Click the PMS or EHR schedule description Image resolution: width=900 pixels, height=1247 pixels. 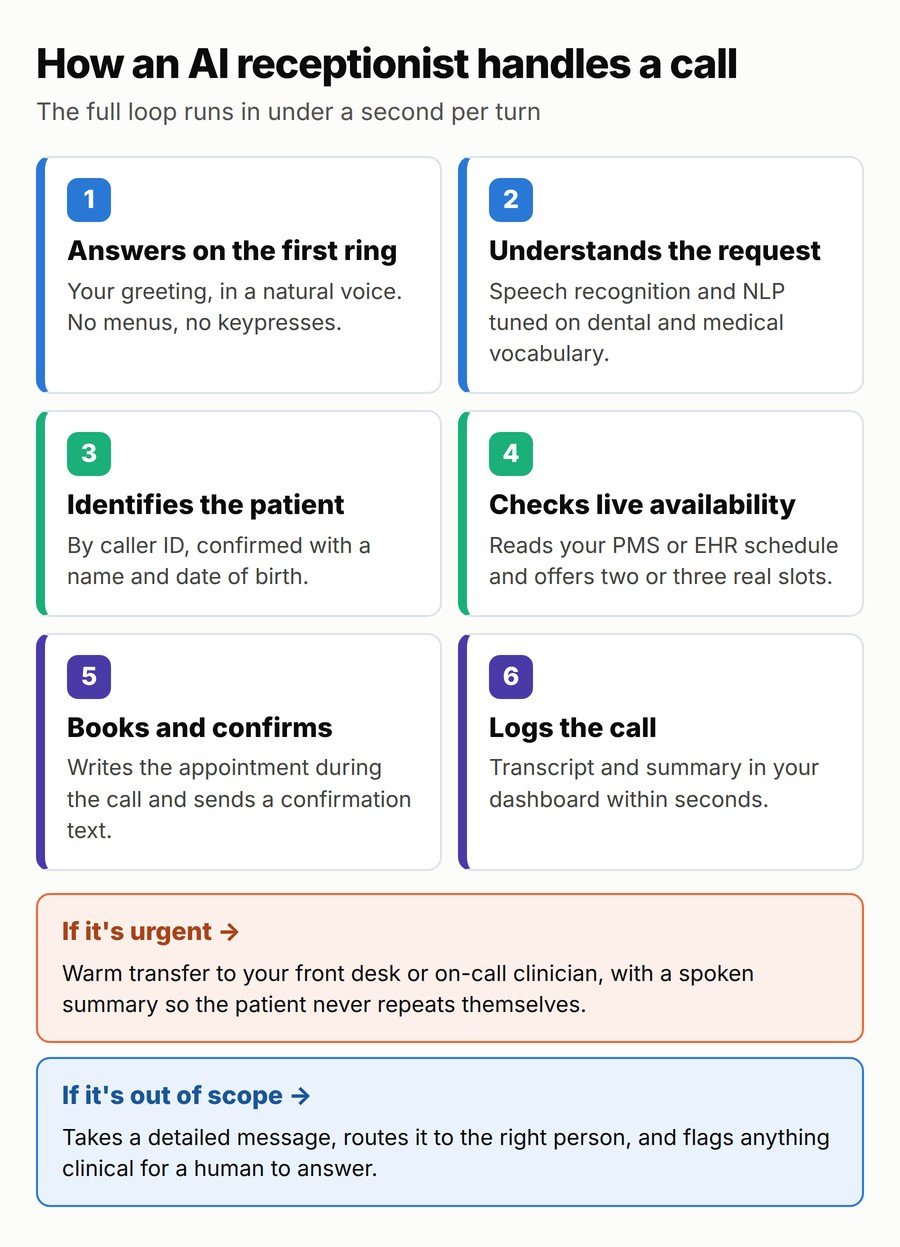point(664,561)
